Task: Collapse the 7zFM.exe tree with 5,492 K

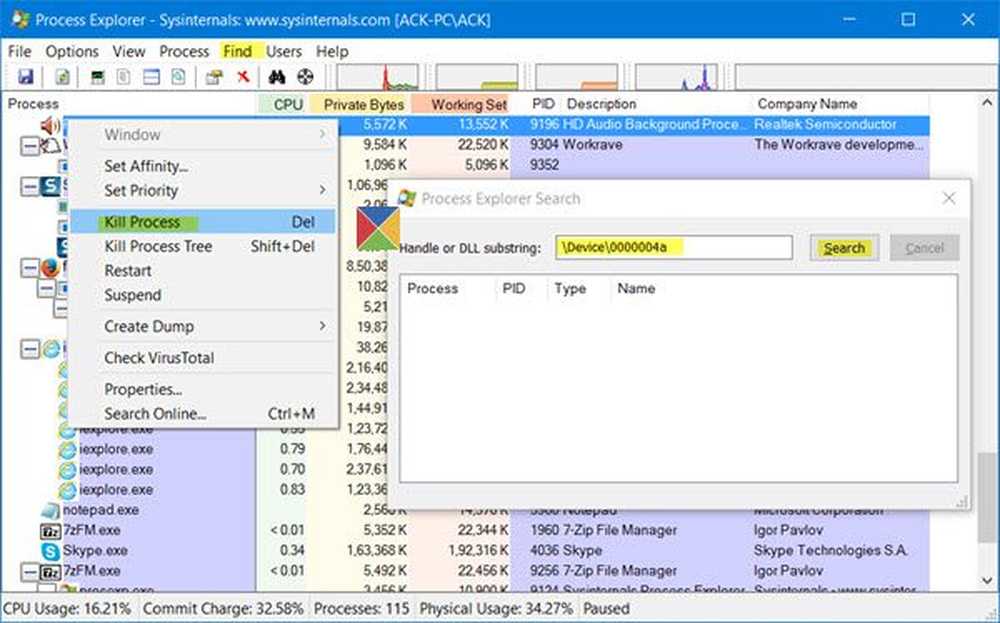Action: 30,571
